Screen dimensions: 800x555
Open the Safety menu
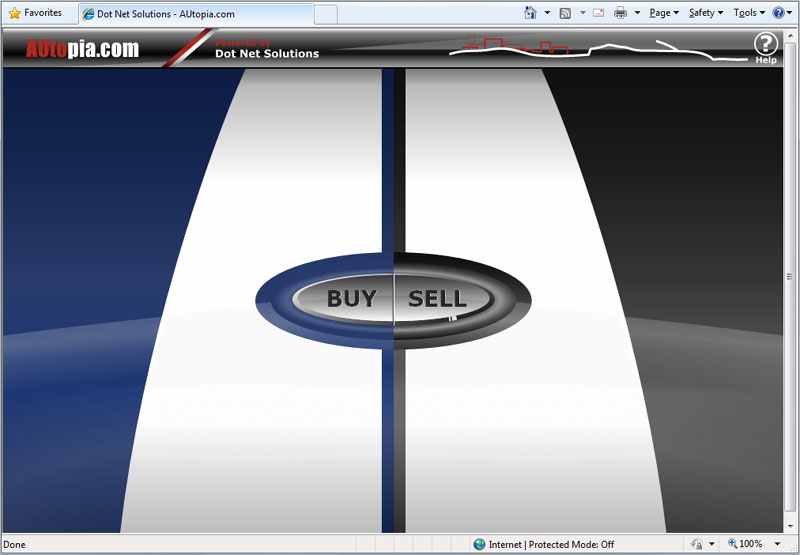coord(704,13)
